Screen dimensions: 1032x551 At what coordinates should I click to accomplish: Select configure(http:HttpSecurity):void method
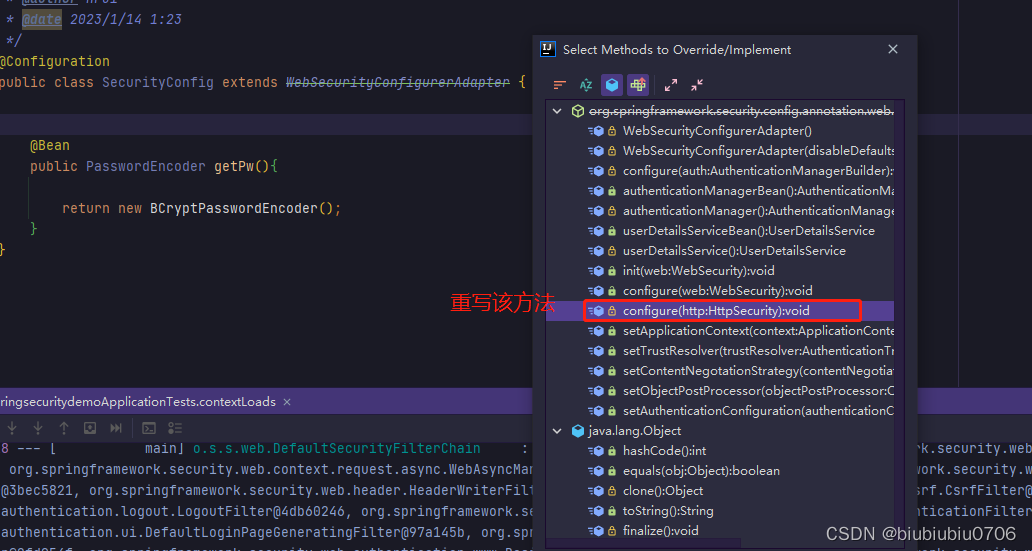click(720, 311)
